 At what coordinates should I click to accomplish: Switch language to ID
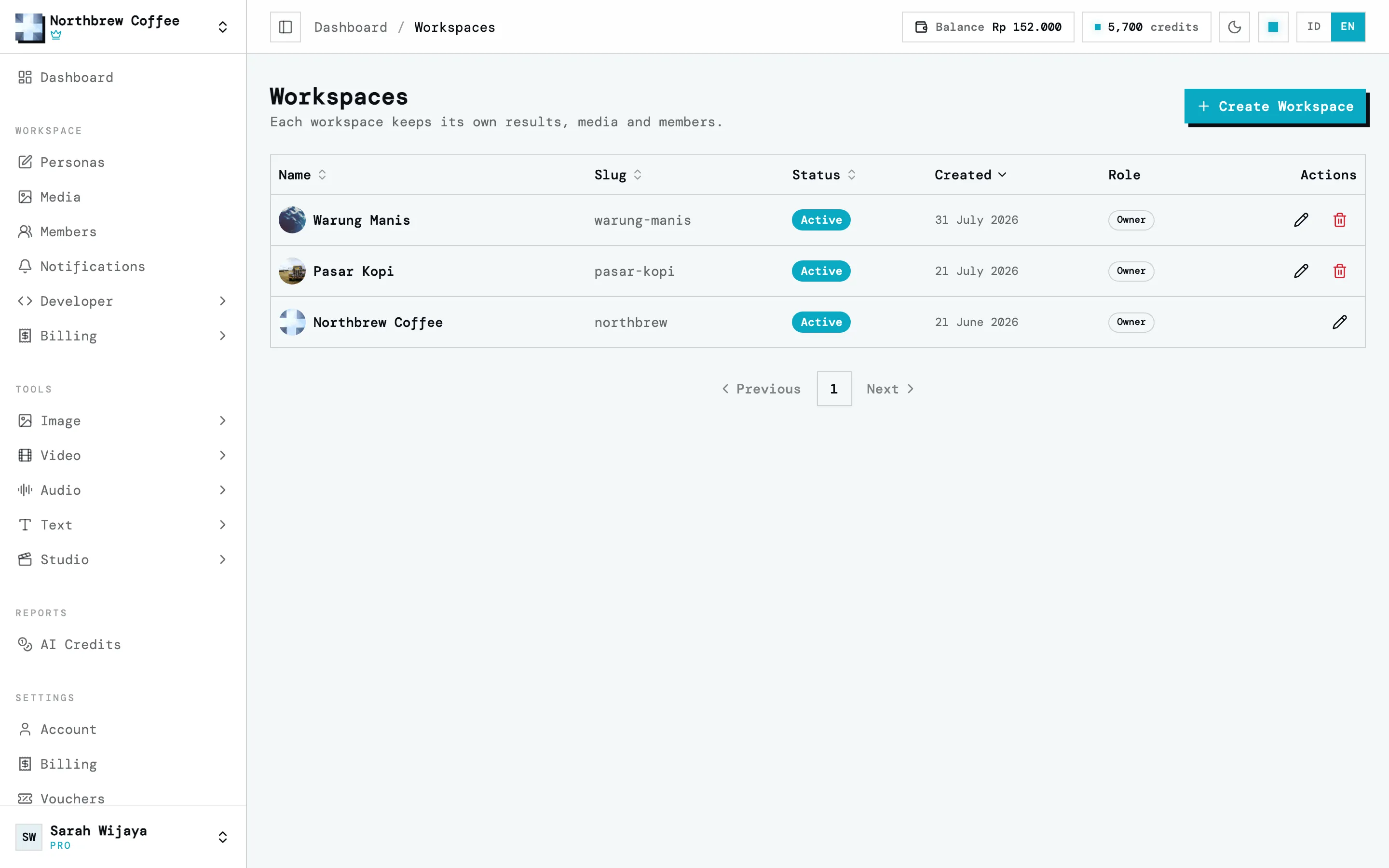1314,27
